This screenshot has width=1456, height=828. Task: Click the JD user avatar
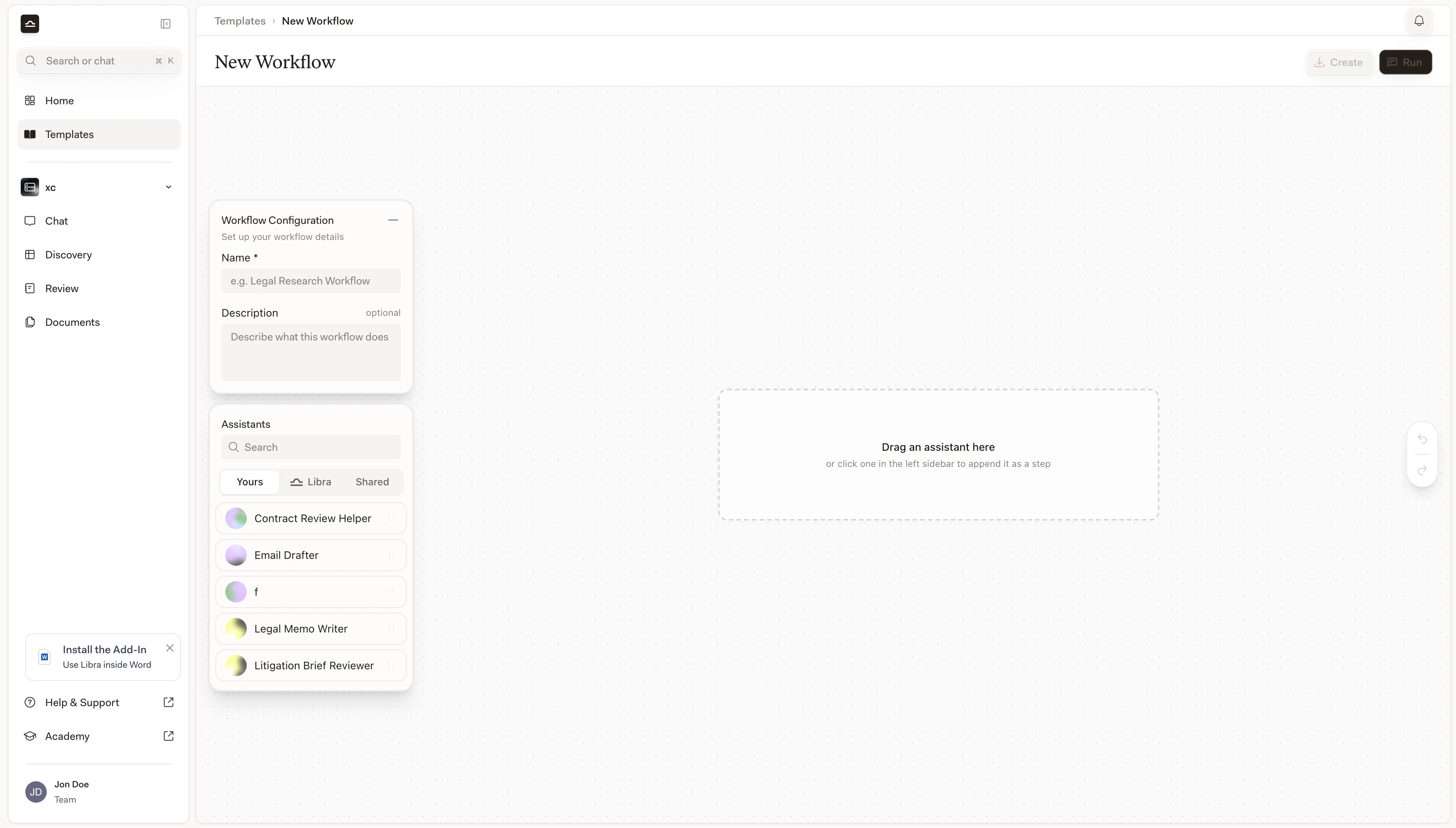(x=36, y=792)
